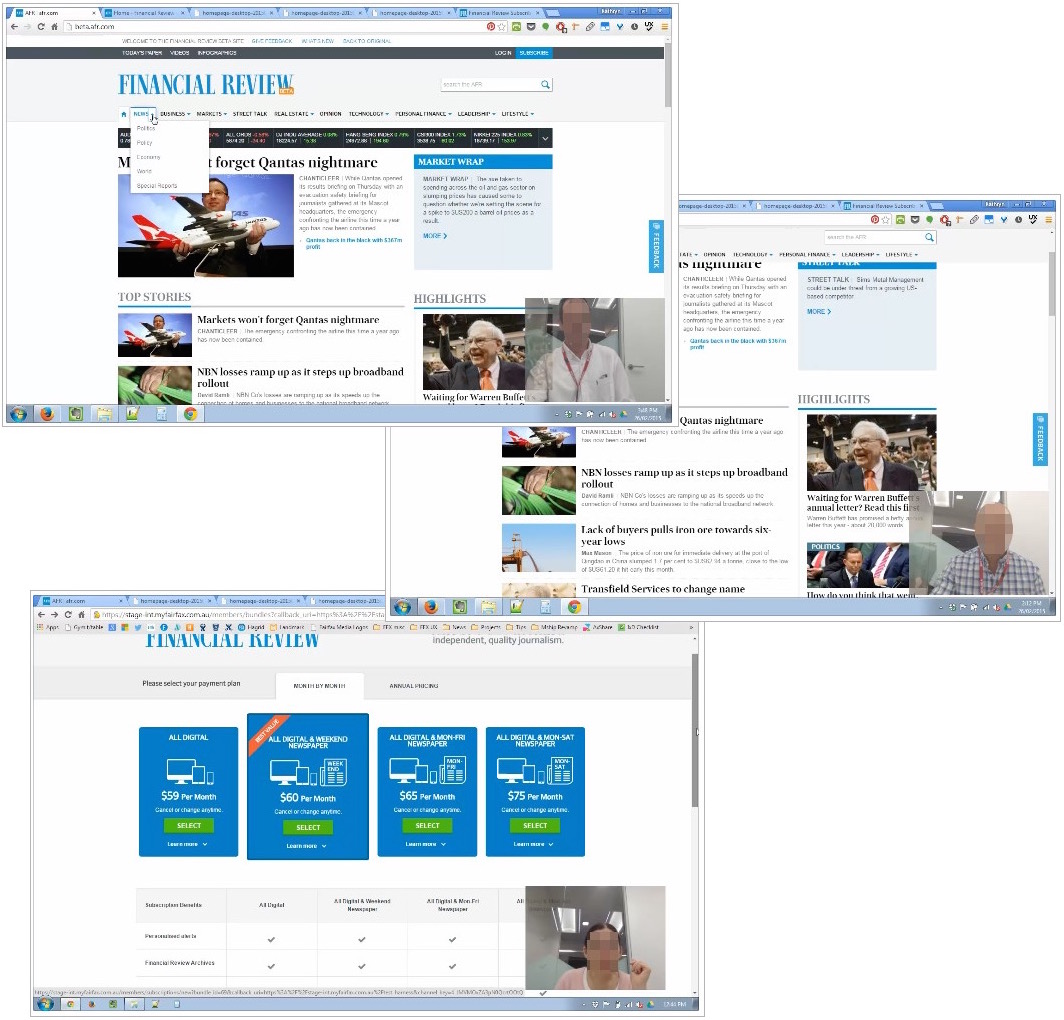Screen dimensions: 1064x1020
Task: Click the search magnifier icon in top-left window
Action: pos(545,84)
